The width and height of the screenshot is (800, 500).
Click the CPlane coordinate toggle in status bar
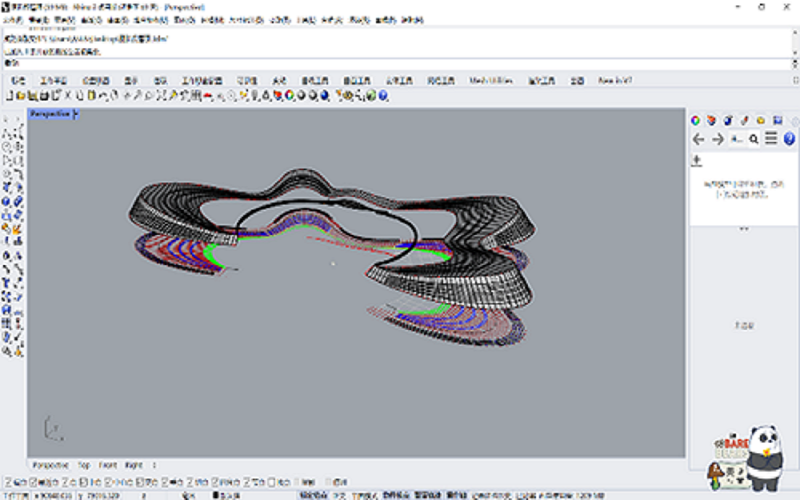(x=17, y=495)
